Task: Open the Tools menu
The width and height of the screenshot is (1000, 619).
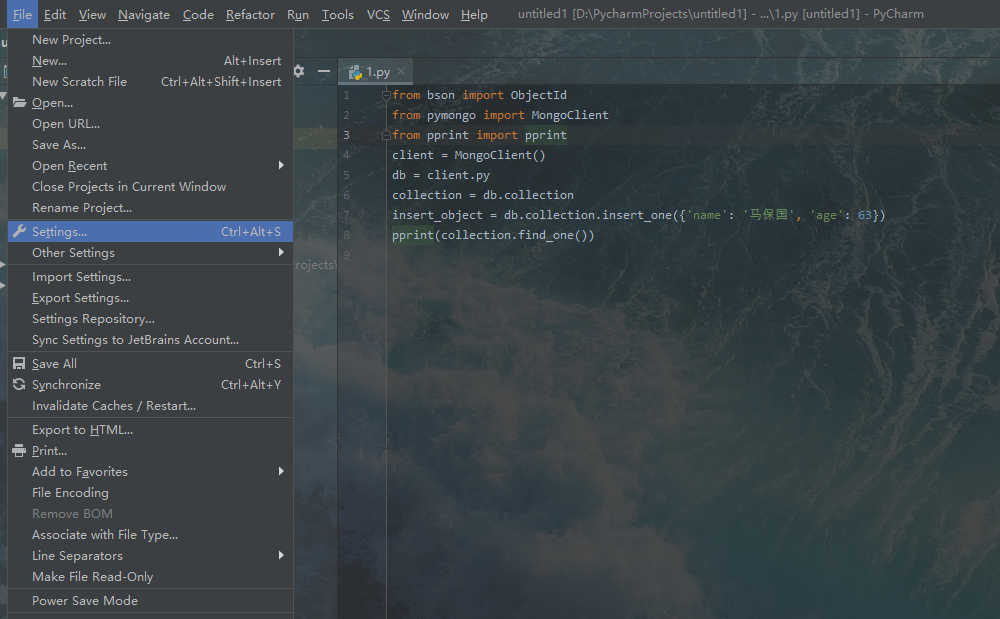Action: (337, 14)
